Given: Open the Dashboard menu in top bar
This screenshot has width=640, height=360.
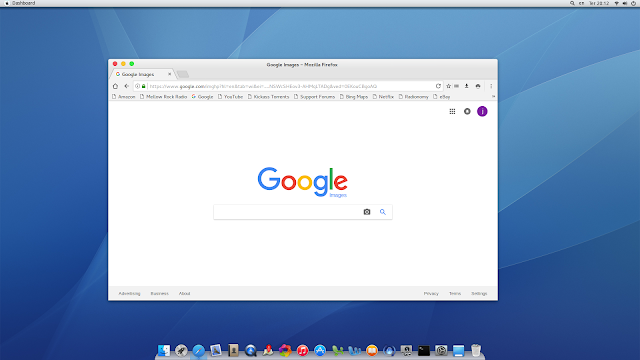Looking at the screenshot, I should pyautogui.click(x=23, y=3).
